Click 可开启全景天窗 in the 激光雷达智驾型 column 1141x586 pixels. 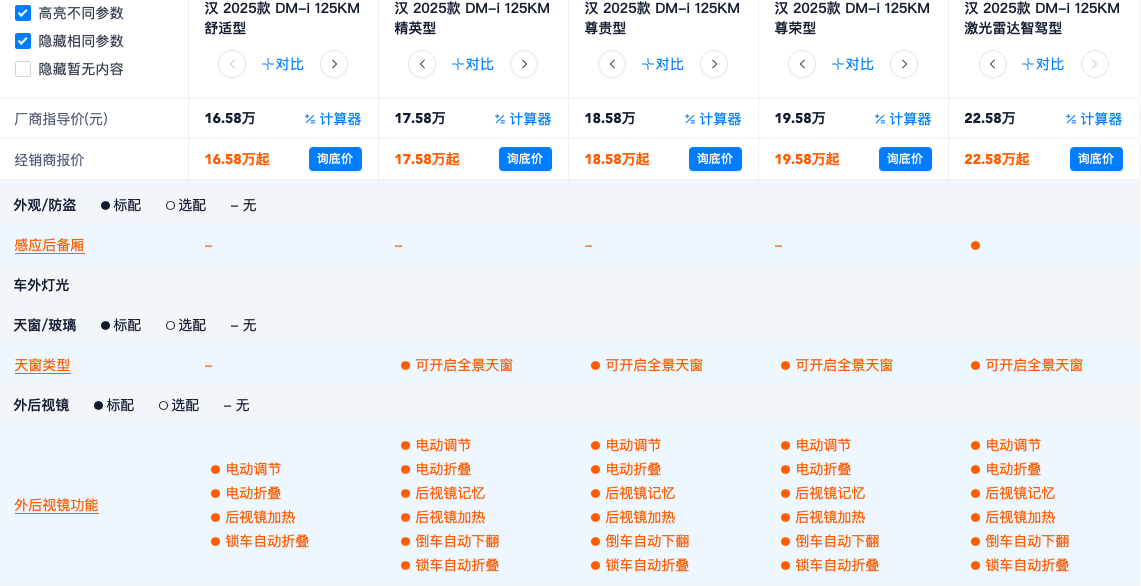pos(1034,365)
